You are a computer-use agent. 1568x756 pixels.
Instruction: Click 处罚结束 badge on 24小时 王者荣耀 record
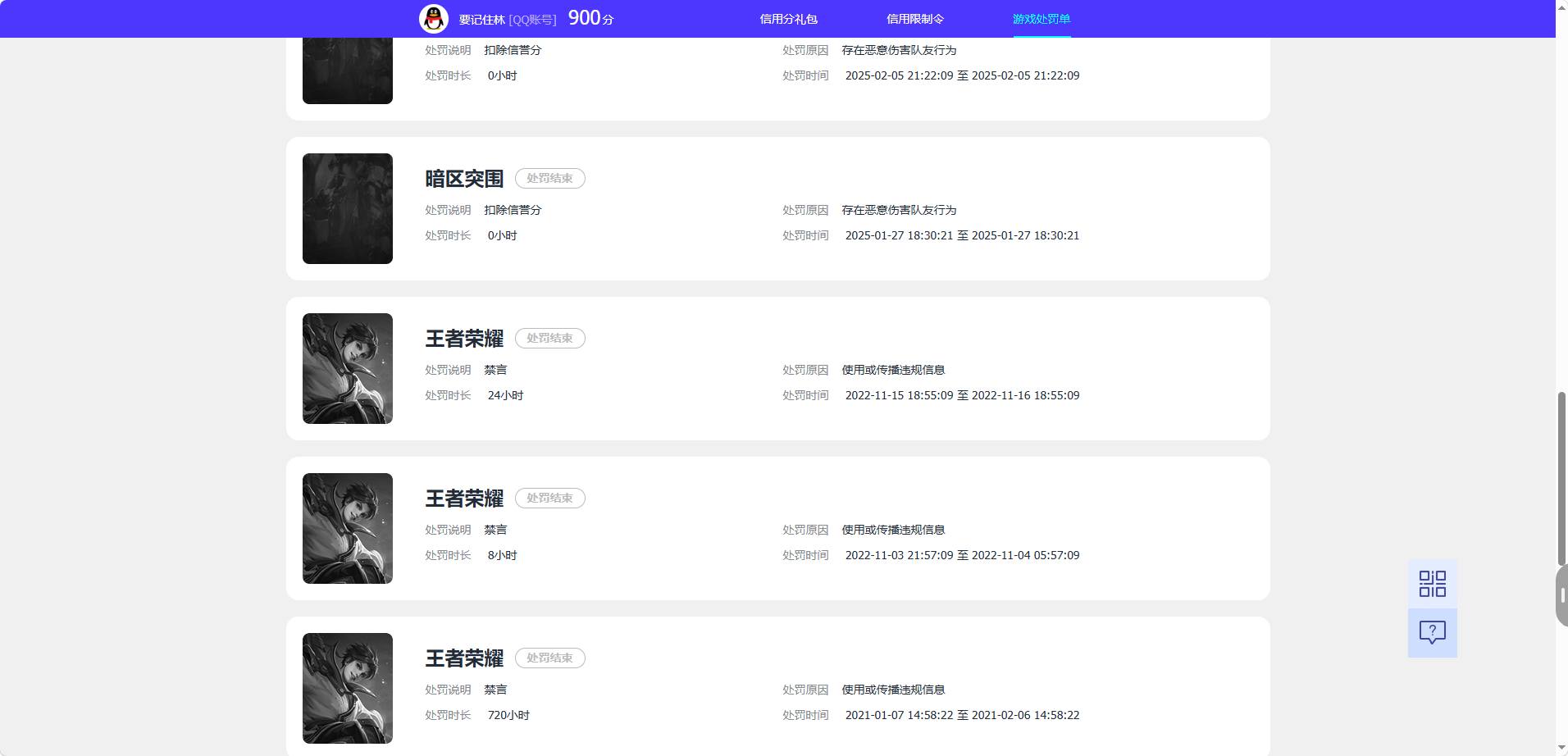(549, 338)
